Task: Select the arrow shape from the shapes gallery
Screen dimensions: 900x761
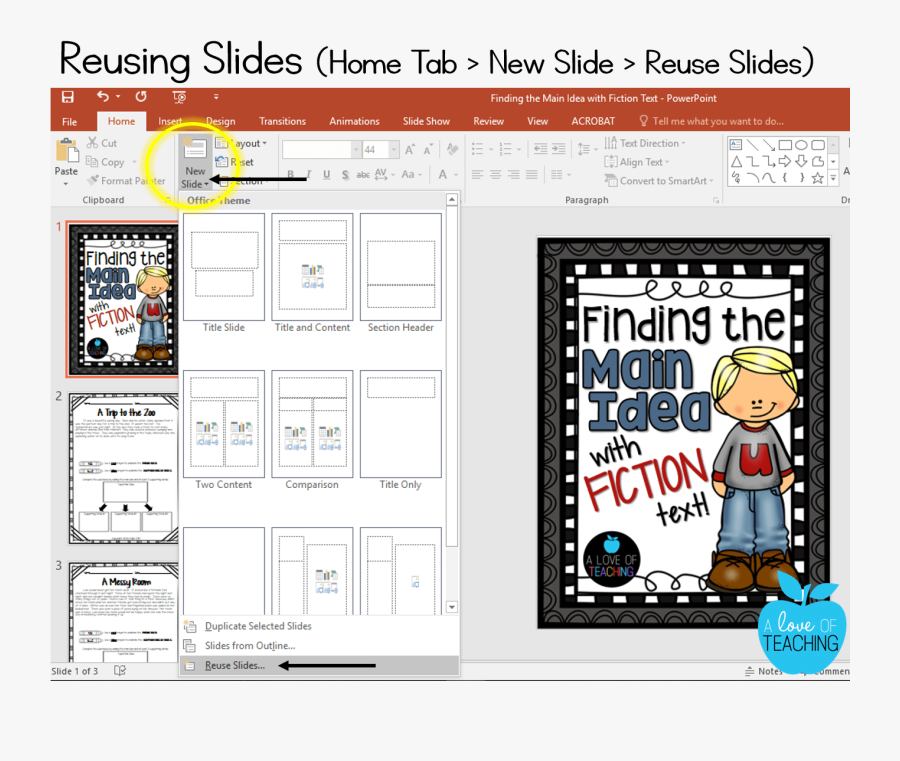Action: 785,162
